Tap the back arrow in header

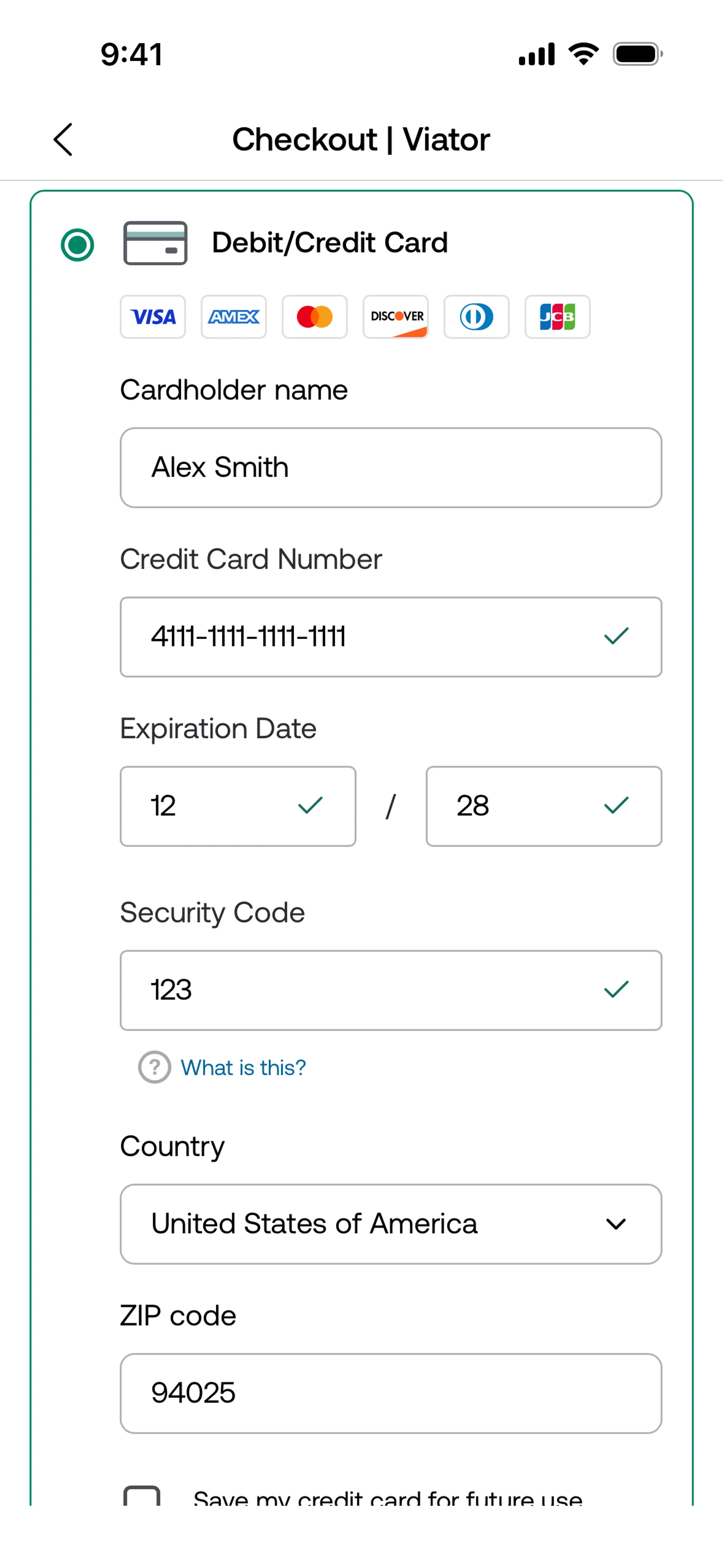(63, 139)
